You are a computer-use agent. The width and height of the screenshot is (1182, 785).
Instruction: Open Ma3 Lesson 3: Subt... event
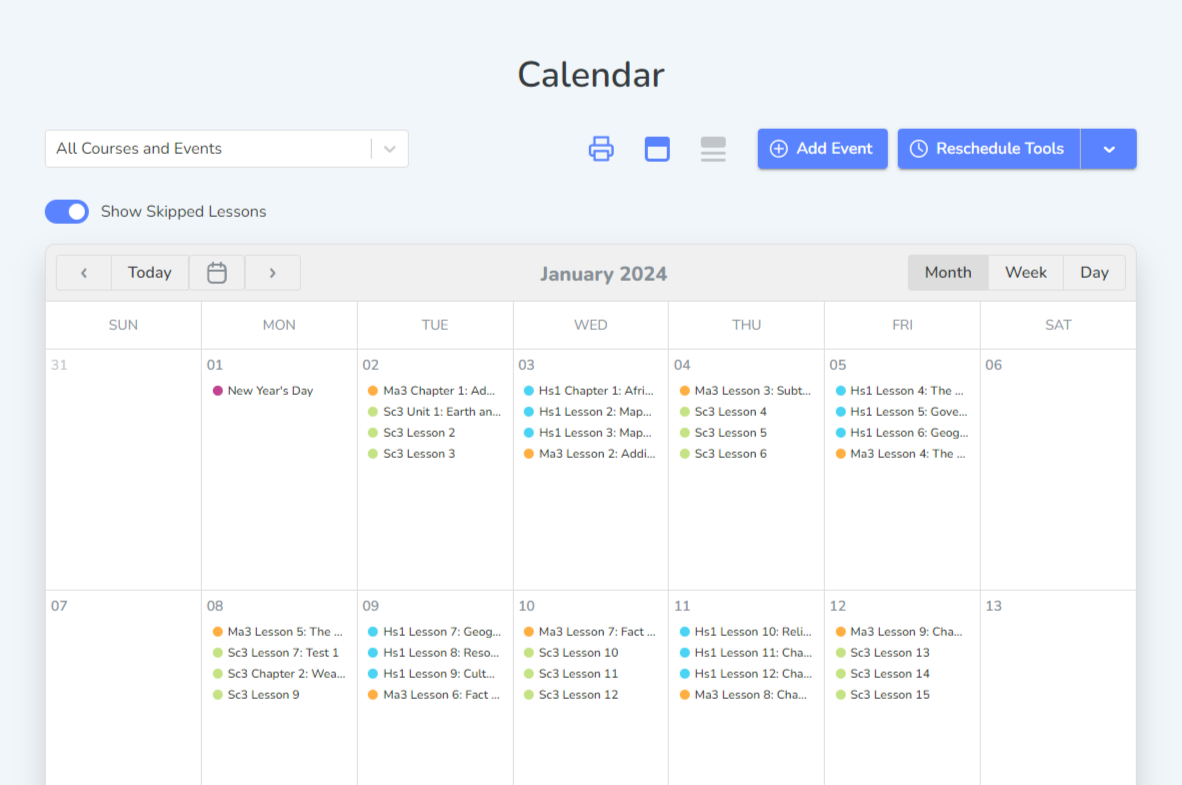746,391
